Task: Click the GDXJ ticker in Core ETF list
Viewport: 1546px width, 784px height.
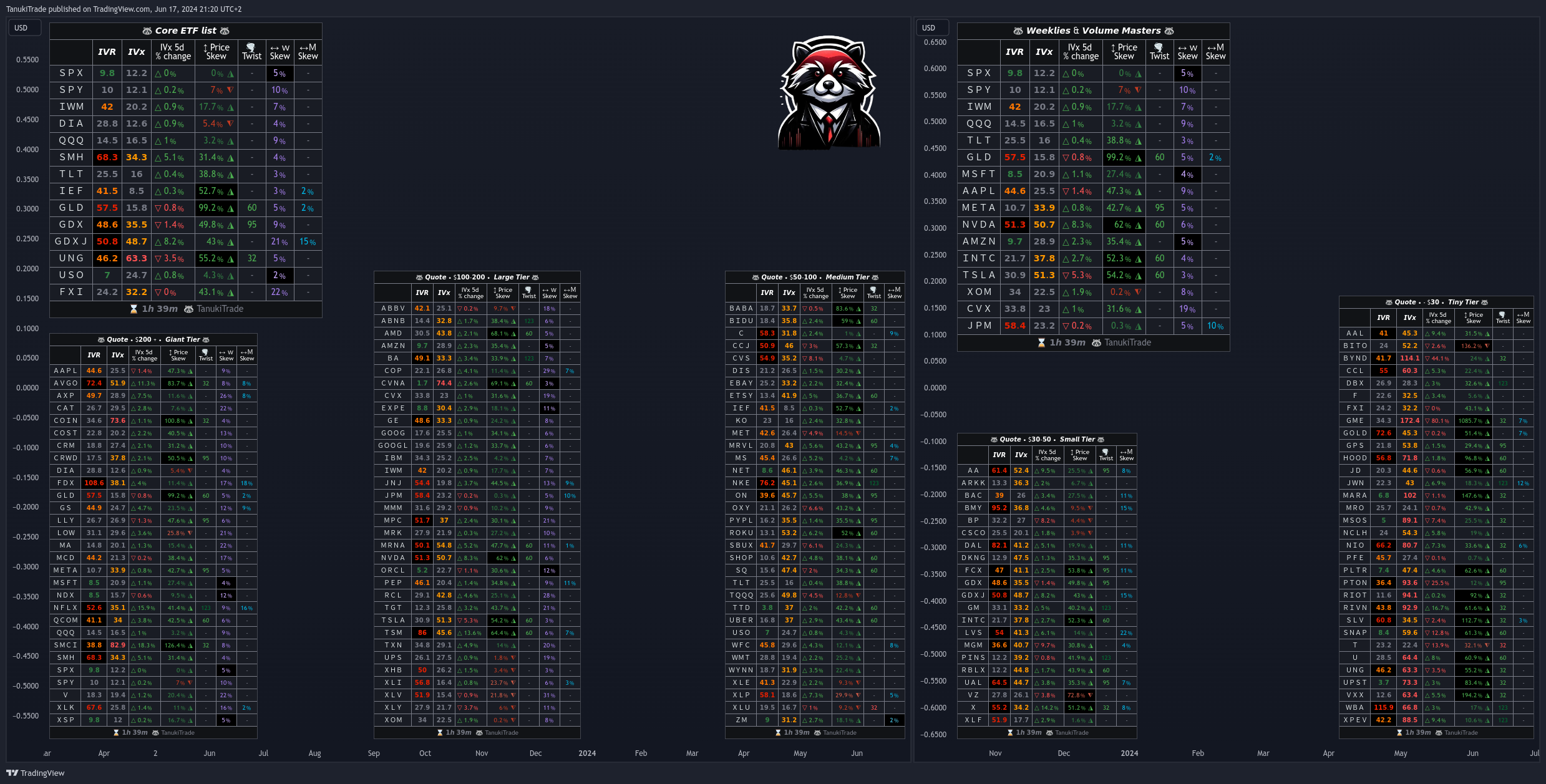Action: tap(71, 241)
